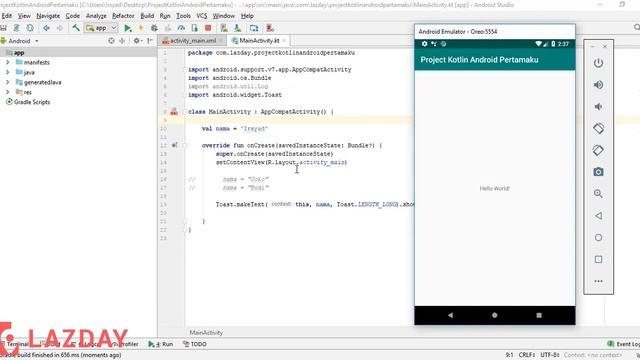Stop the running app red square
640x360 pixels.
[x=208, y=28]
